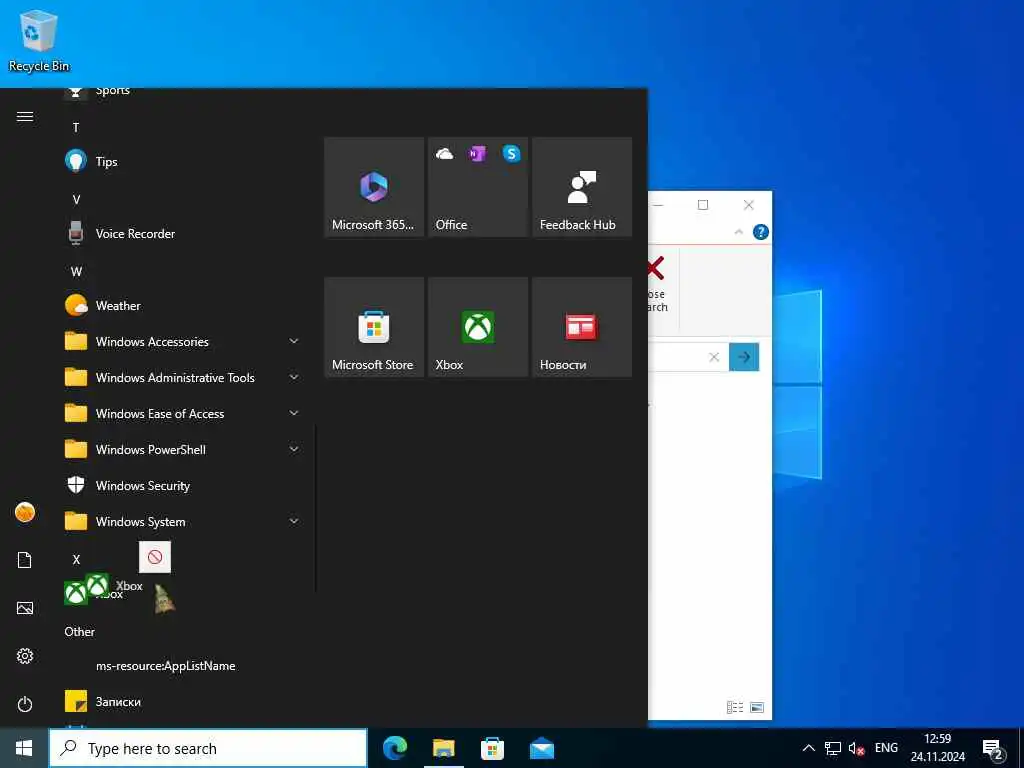Click the Other section header
Image resolution: width=1024 pixels, height=768 pixels.
click(x=80, y=632)
